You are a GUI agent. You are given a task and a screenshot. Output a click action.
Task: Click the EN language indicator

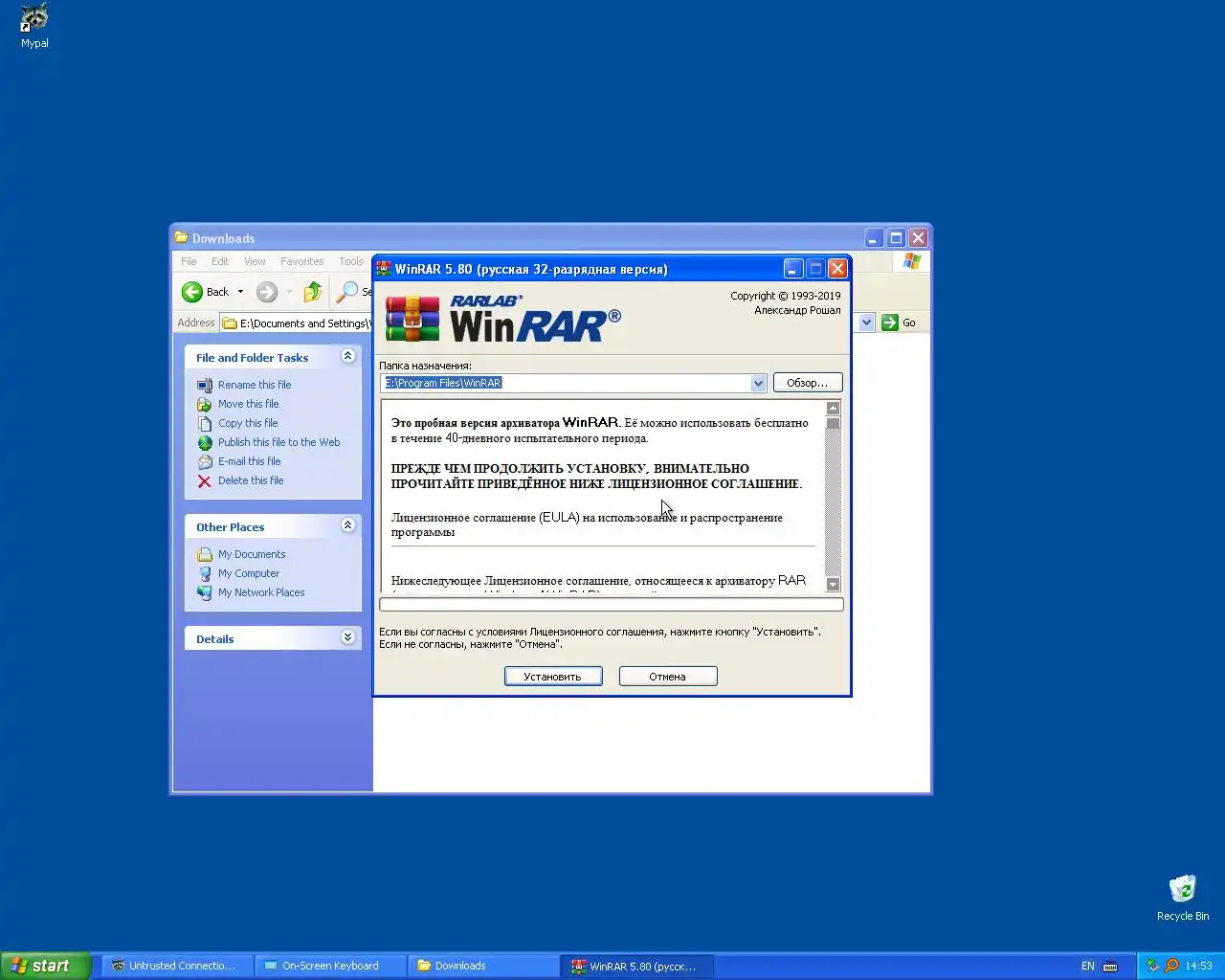[x=1088, y=966]
